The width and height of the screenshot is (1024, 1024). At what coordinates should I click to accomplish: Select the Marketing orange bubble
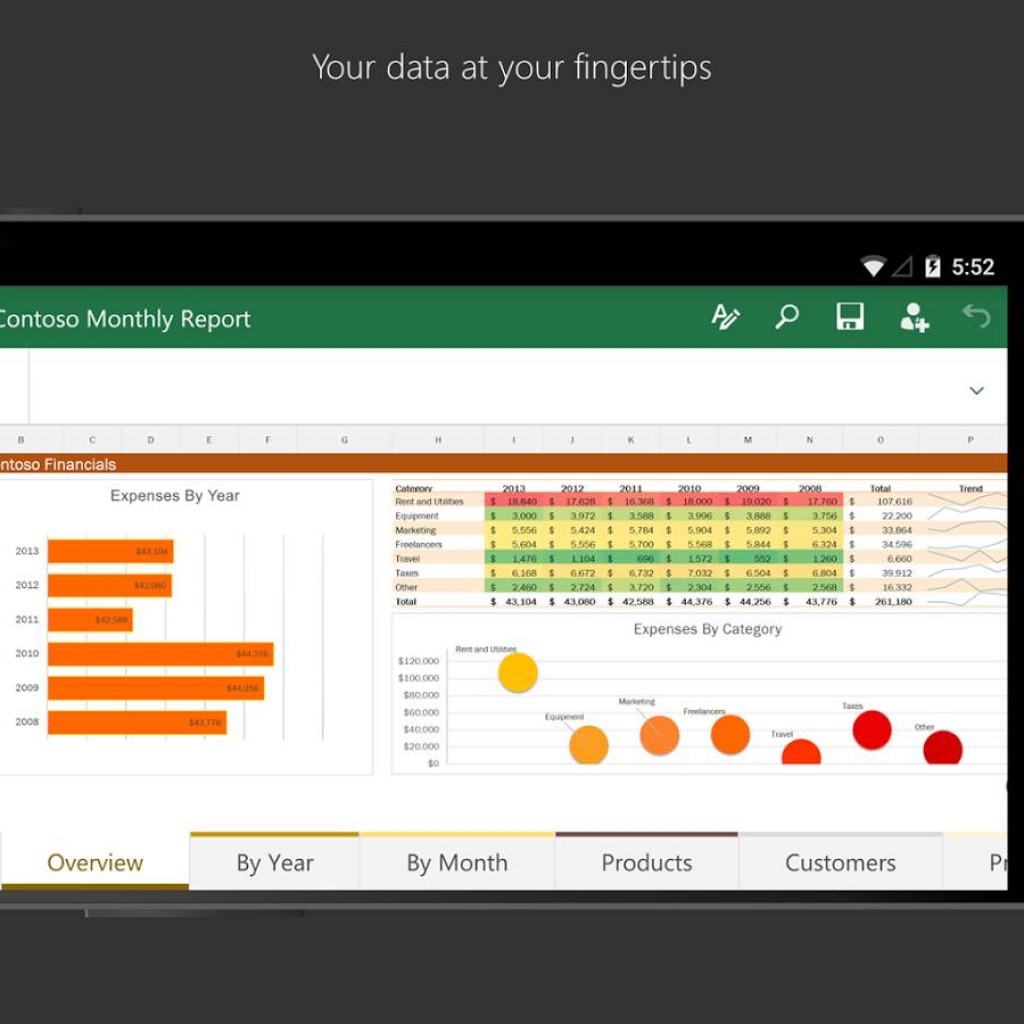point(659,735)
